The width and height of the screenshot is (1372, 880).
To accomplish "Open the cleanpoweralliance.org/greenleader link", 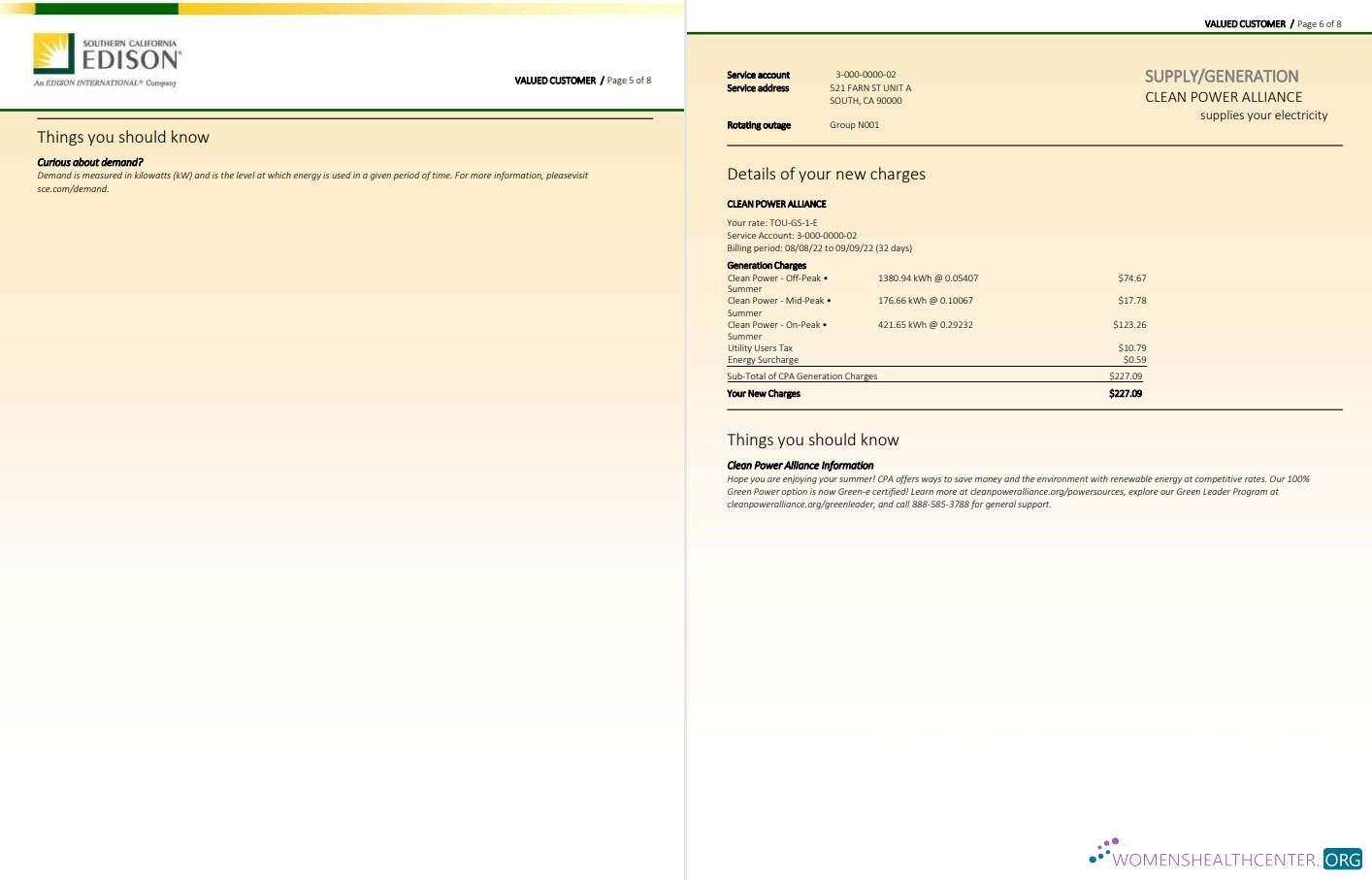I will [x=800, y=505].
